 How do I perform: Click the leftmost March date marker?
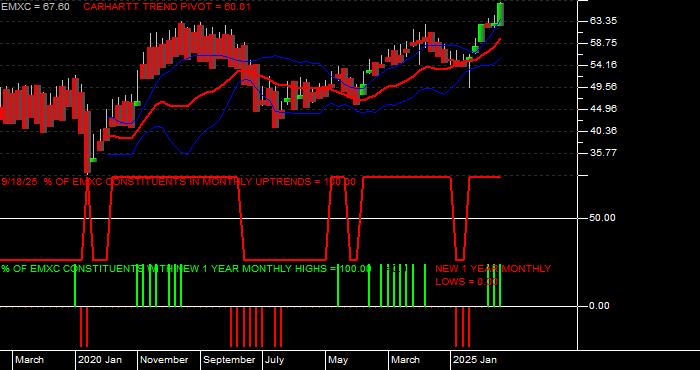tap(29, 360)
